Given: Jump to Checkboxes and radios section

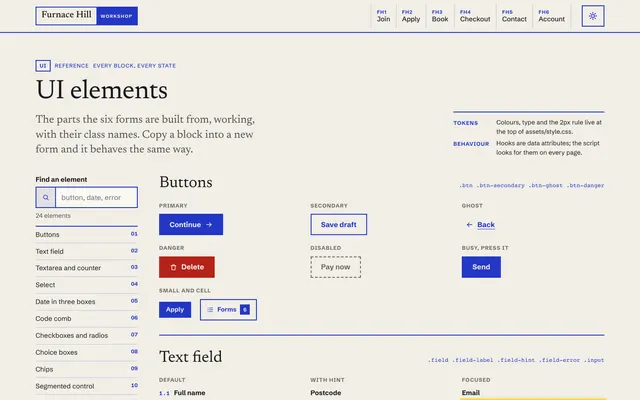Looking at the screenshot, I should [87, 335].
